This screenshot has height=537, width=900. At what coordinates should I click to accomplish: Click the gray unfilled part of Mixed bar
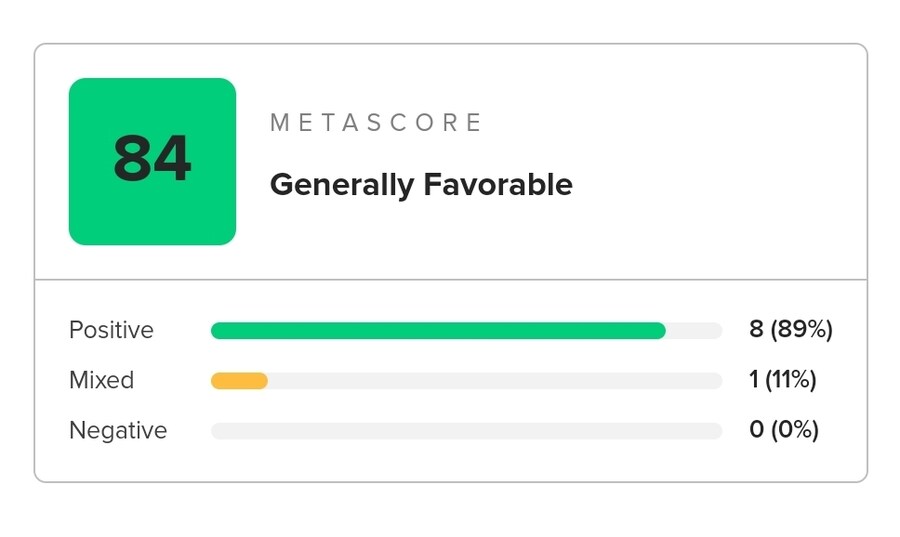coord(495,381)
